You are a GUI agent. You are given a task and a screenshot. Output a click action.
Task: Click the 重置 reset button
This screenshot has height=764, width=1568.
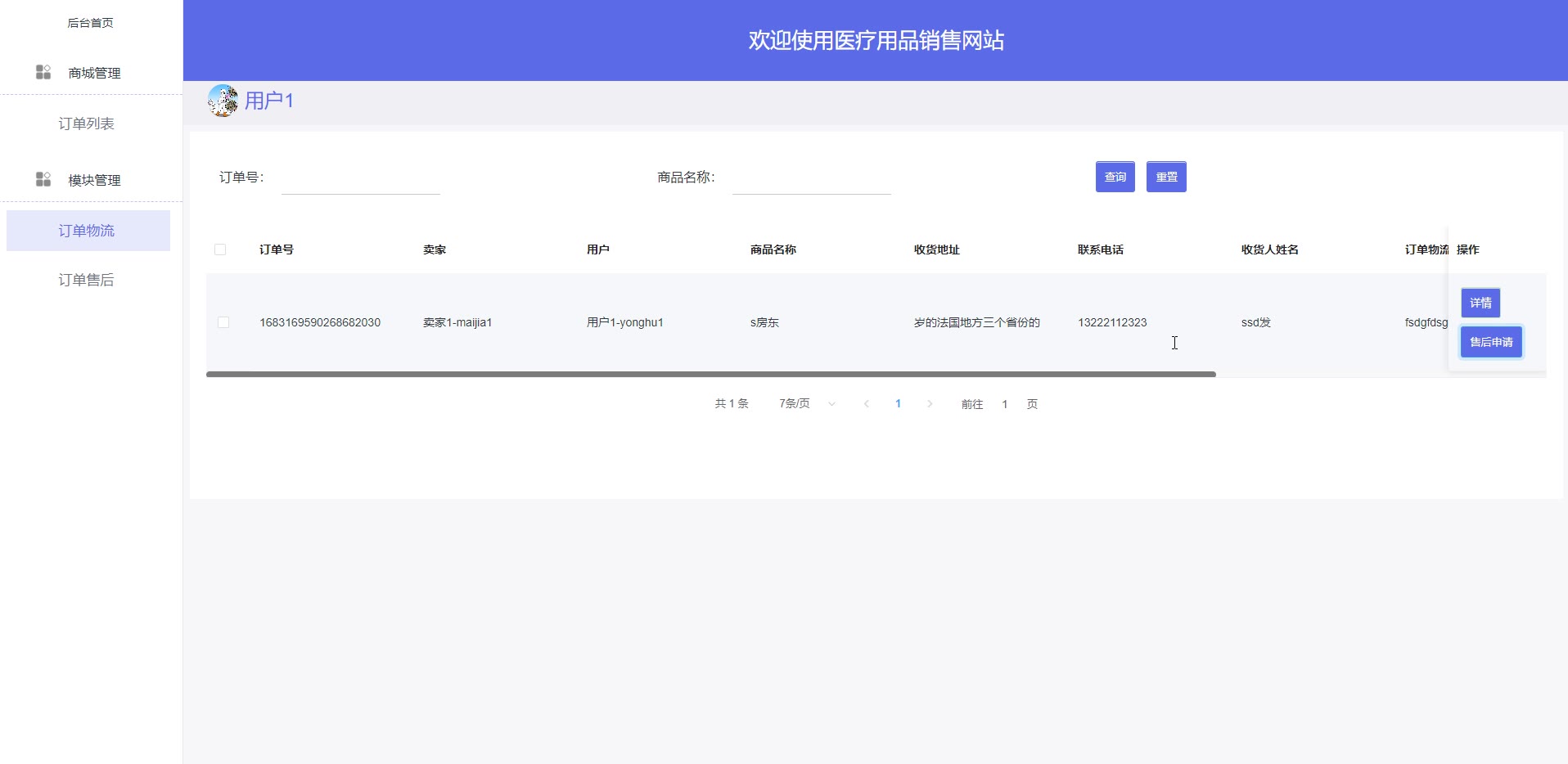(x=1166, y=177)
